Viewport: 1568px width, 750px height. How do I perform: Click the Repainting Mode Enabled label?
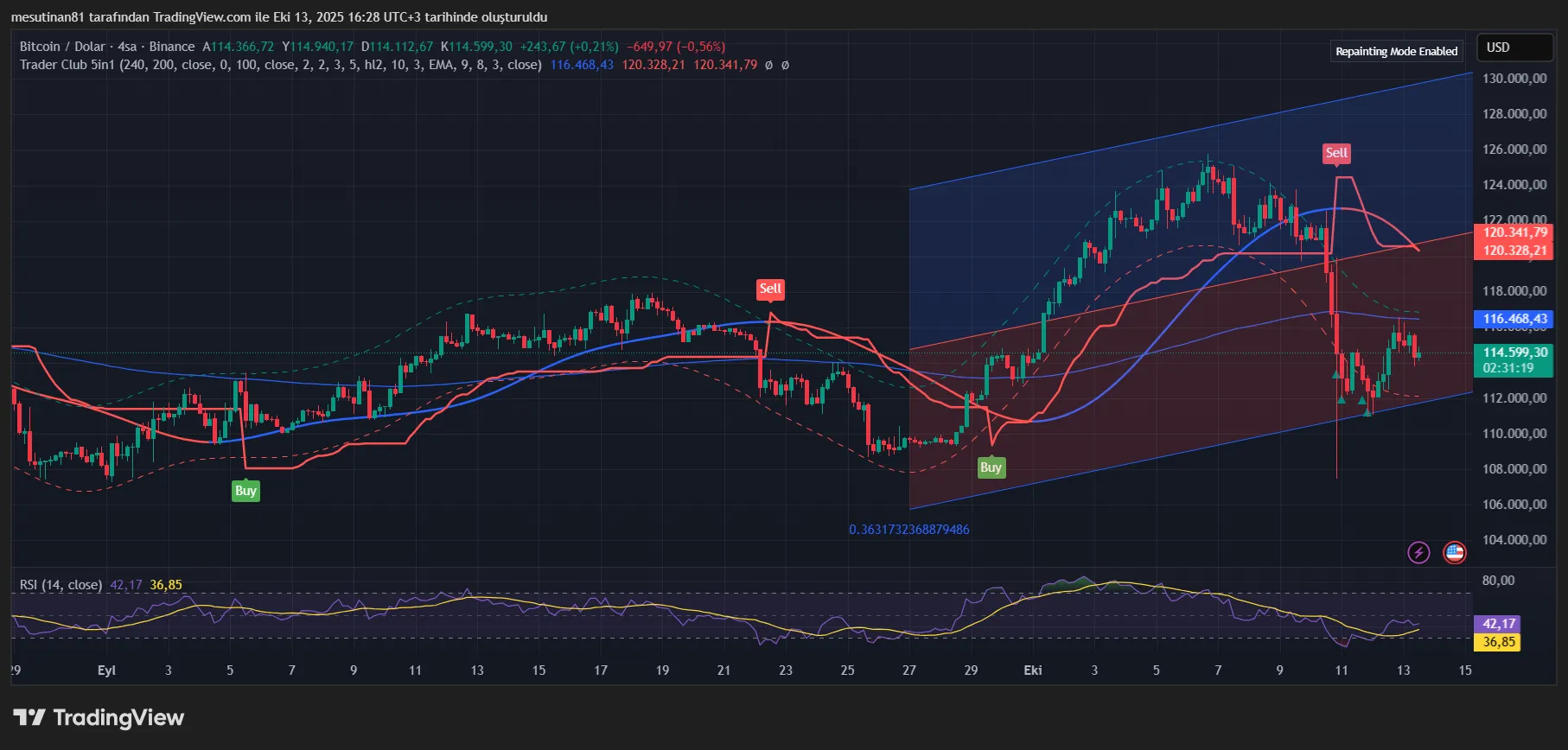pos(1396,51)
